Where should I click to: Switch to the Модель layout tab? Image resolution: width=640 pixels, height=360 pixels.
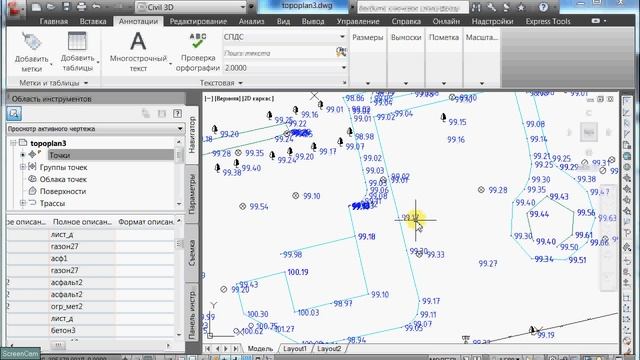coord(260,349)
